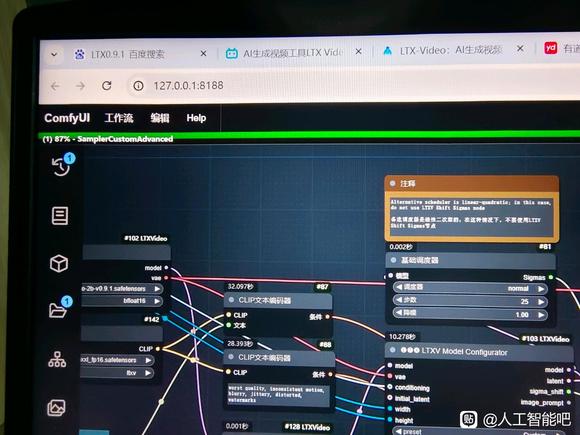Reload the 127.0.0.1:8188 page
The width and height of the screenshot is (580, 435).
(x=107, y=86)
